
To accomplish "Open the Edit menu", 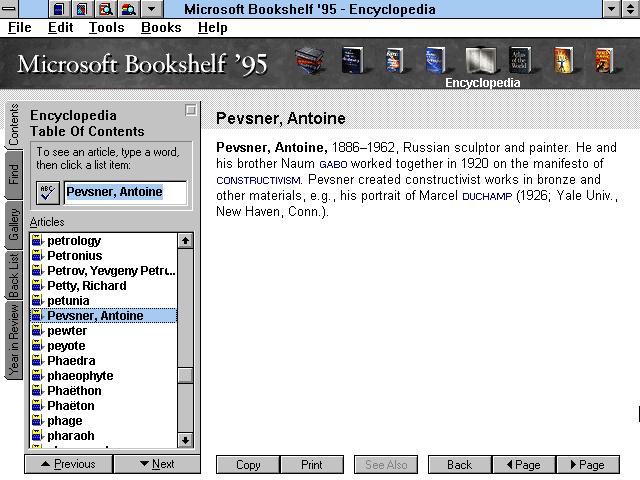I will pyautogui.click(x=60, y=27).
